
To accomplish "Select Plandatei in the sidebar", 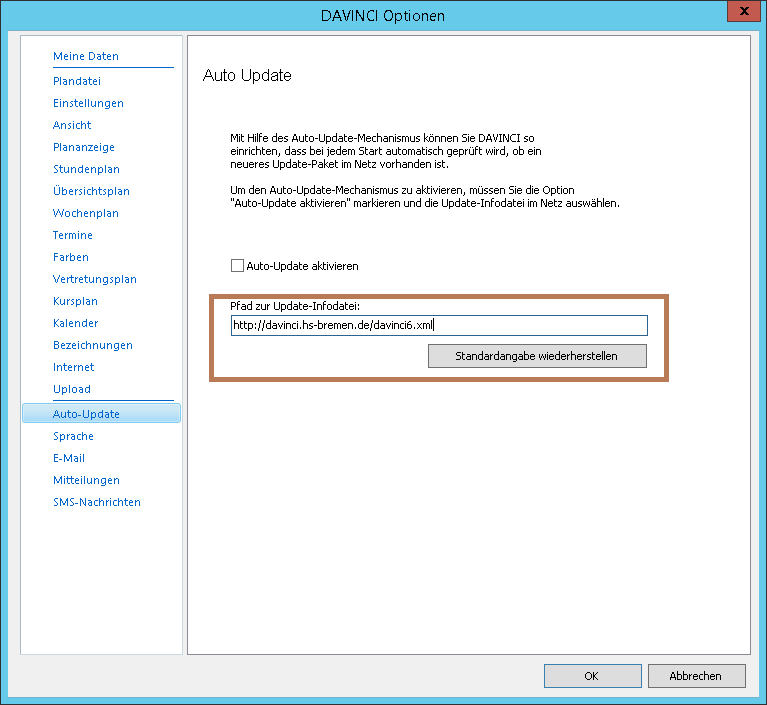I will click(77, 81).
